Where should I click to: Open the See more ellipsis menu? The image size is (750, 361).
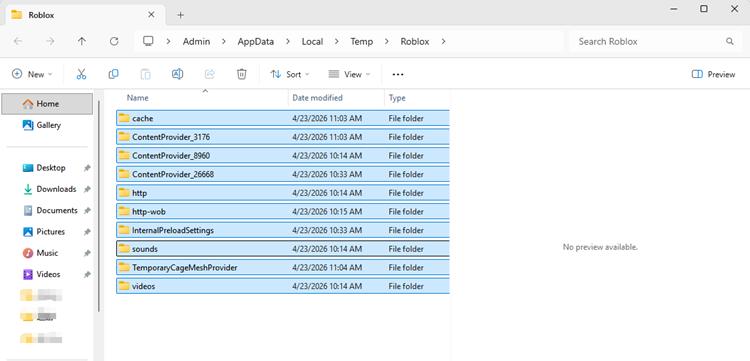point(398,75)
